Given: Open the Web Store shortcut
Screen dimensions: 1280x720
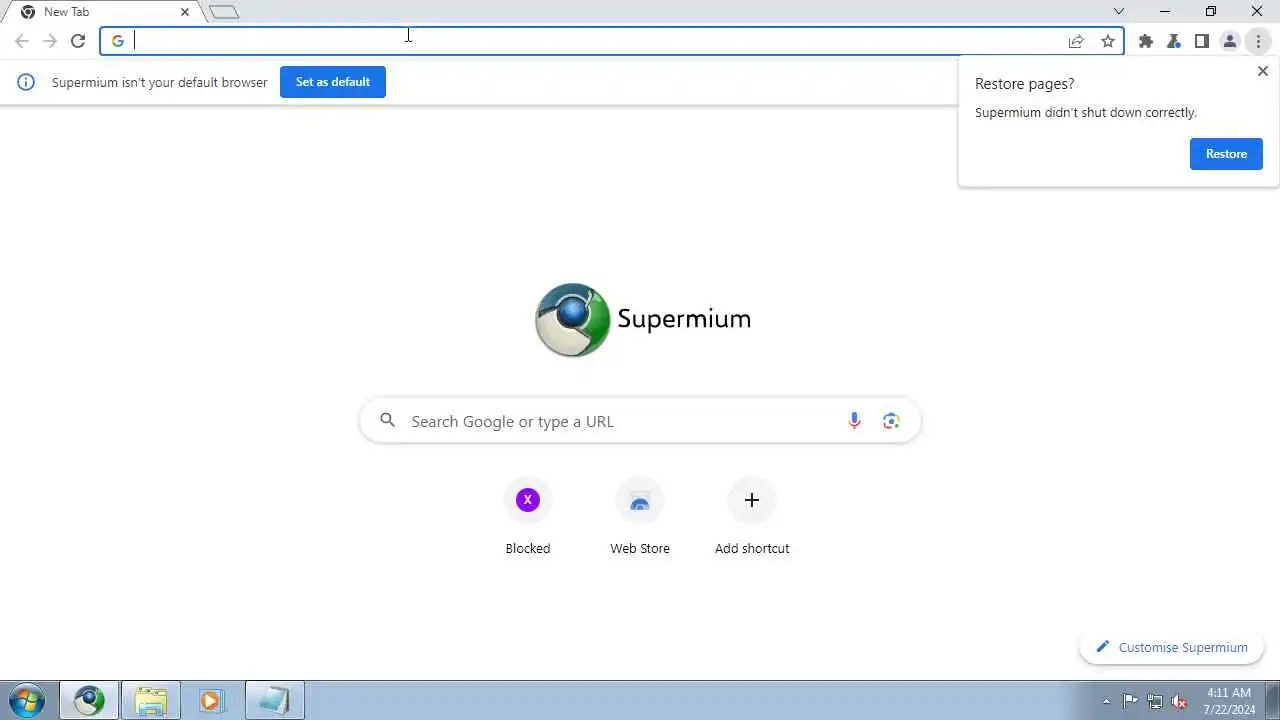Looking at the screenshot, I should (x=640, y=517).
